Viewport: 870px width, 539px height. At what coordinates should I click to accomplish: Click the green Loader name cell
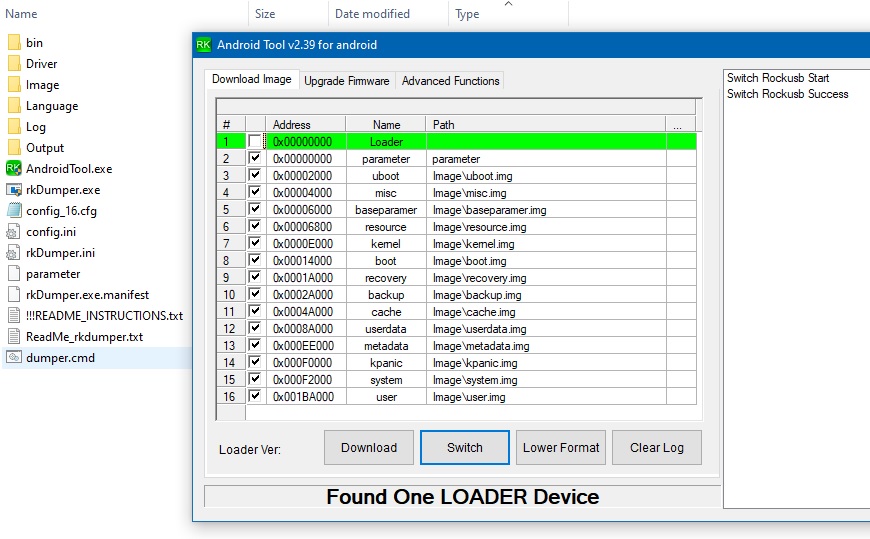386,142
